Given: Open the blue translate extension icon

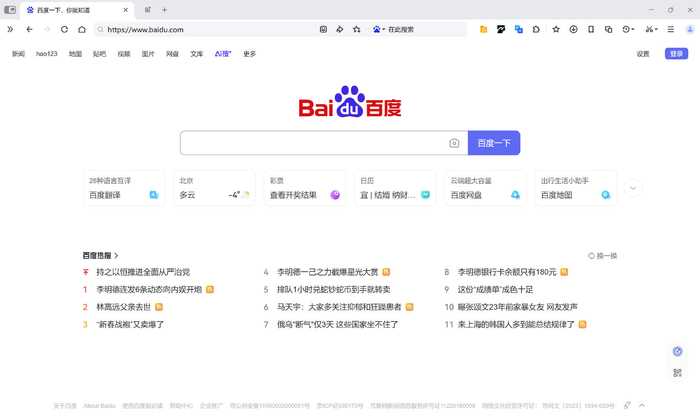Looking at the screenshot, I should 518,29.
